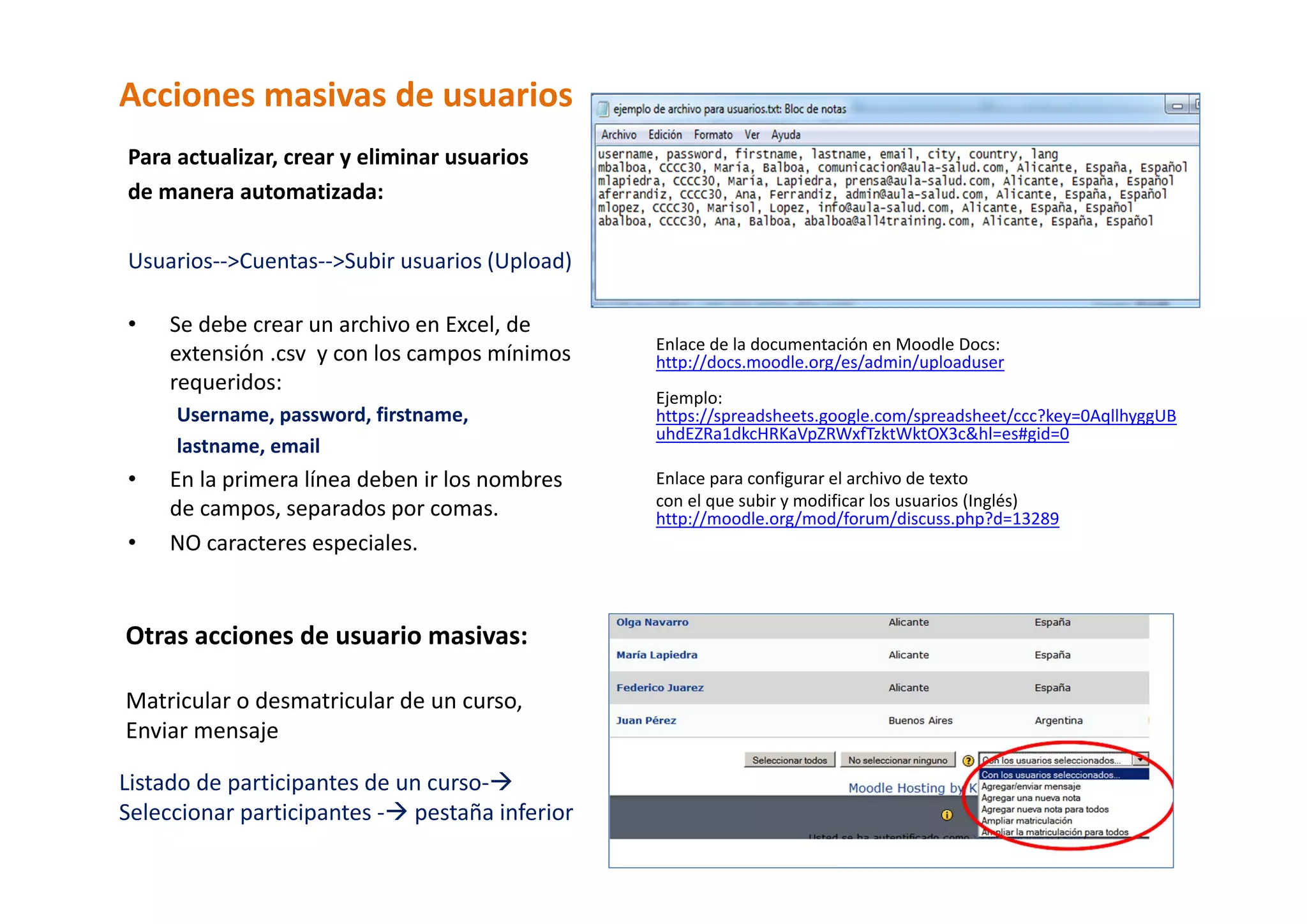Open Federico Juarez's profile link
The width and height of the screenshot is (1307, 924).
[660, 688]
